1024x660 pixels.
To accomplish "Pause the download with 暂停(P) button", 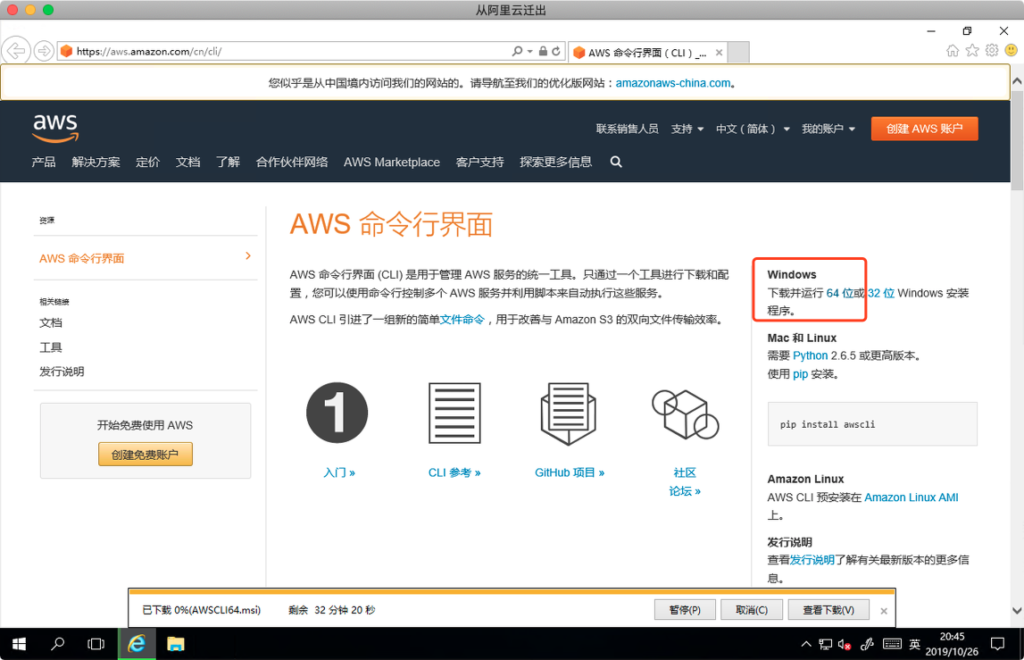I will point(684,610).
